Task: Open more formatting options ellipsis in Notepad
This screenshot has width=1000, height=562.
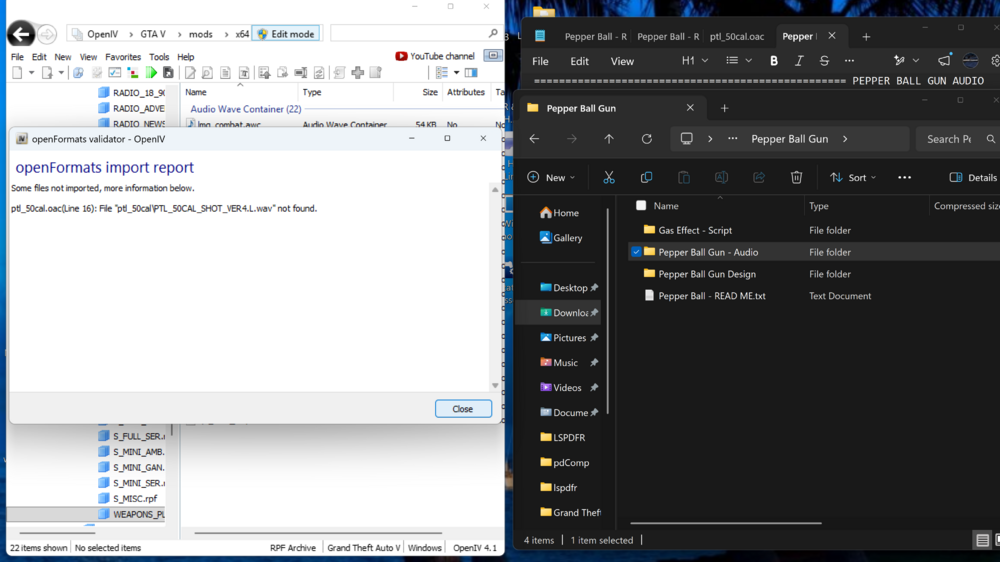Action: point(849,61)
